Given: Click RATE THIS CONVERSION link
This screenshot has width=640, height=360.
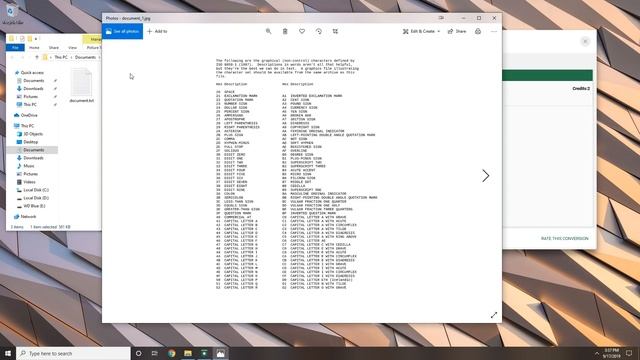Looking at the screenshot, I should [x=564, y=238].
